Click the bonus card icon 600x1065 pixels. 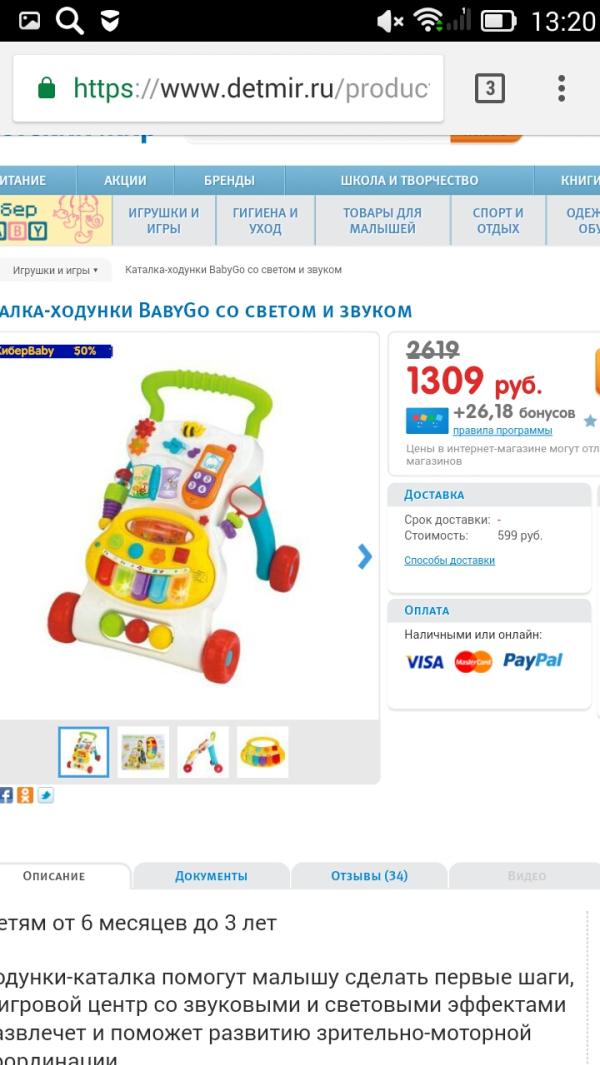(x=427, y=420)
